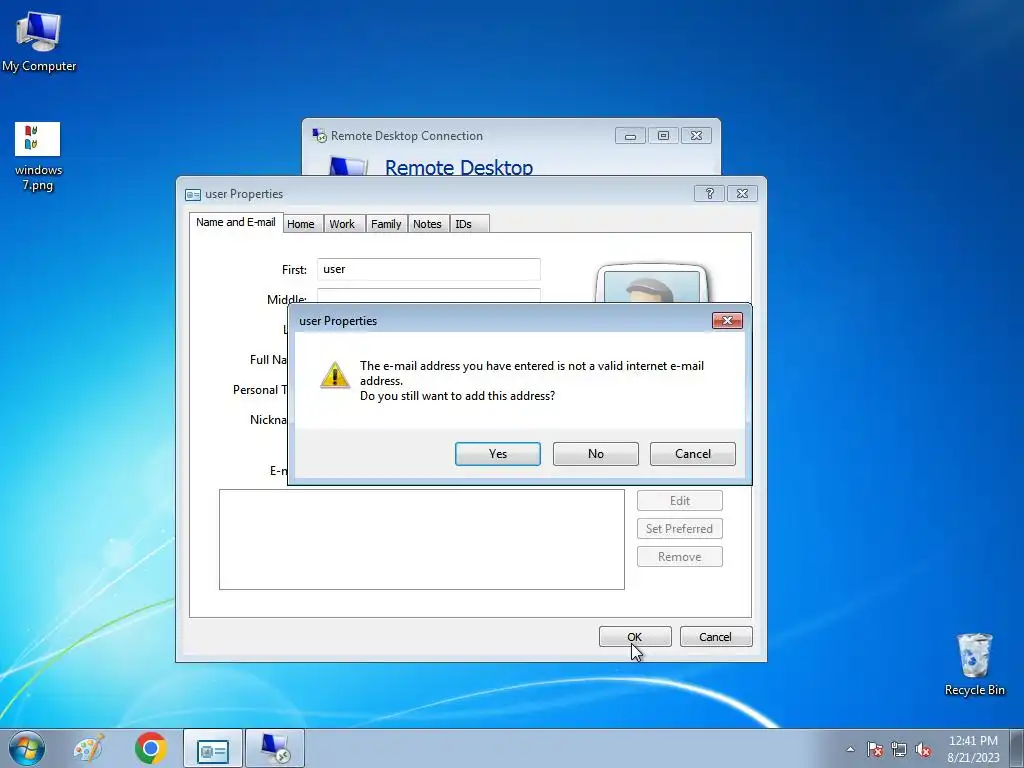This screenshot has height=768, width=1024.
Task: Cancel the invalid e-mail warning dialog
Action: [x=692, y=454]
